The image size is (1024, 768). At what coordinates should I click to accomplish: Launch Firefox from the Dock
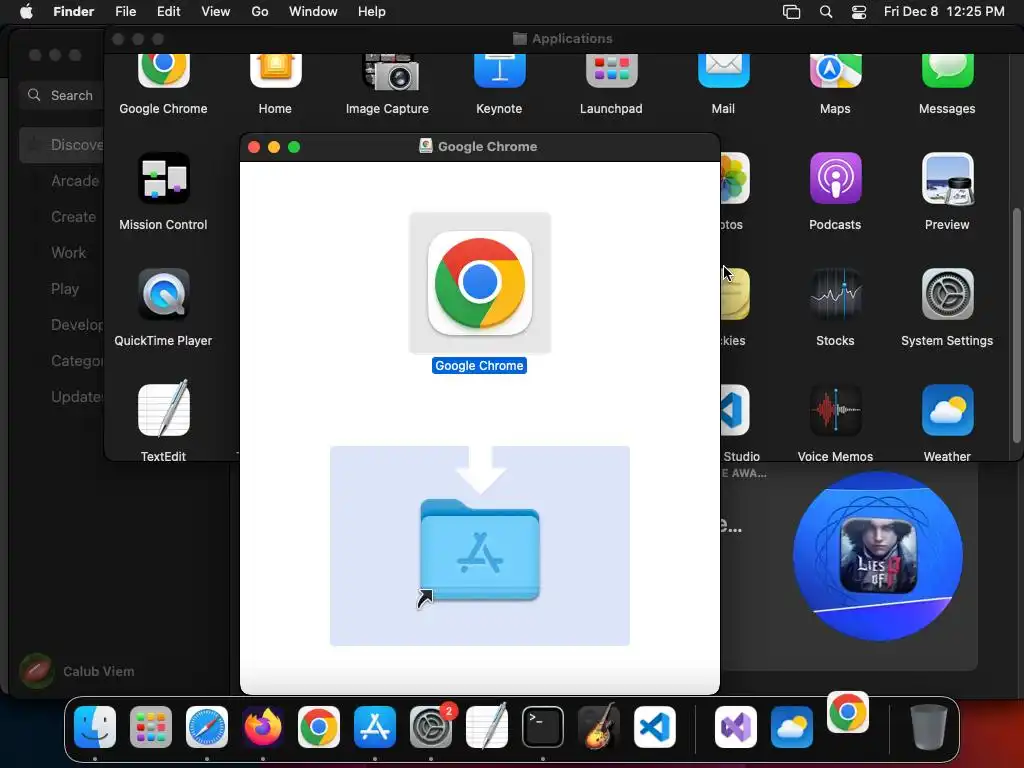pos(263,727)
